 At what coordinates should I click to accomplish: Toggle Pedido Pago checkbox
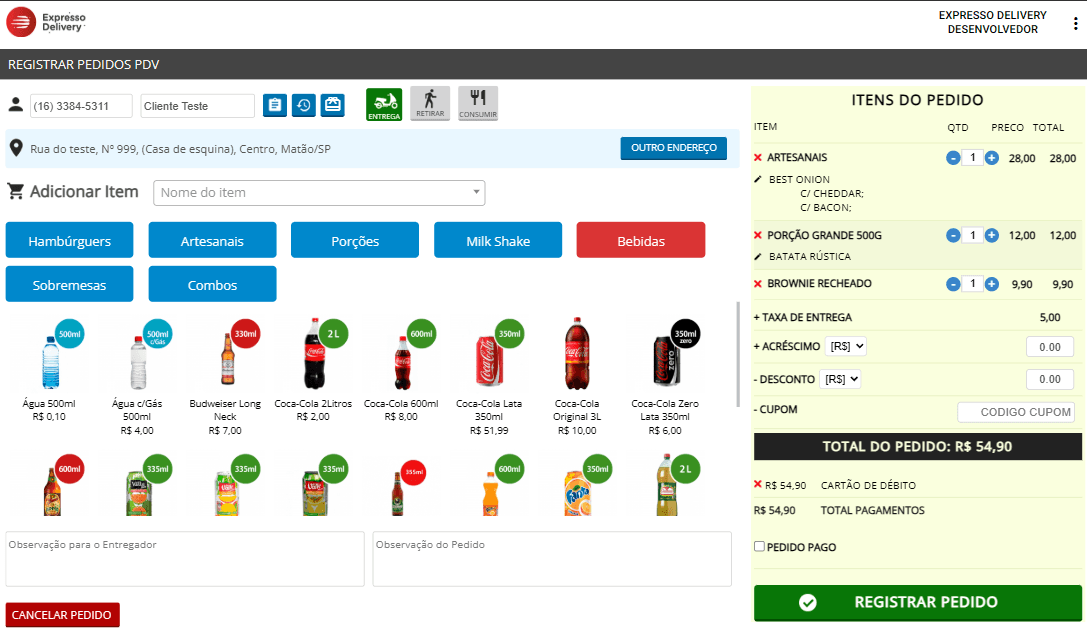(x=759, y=546)
